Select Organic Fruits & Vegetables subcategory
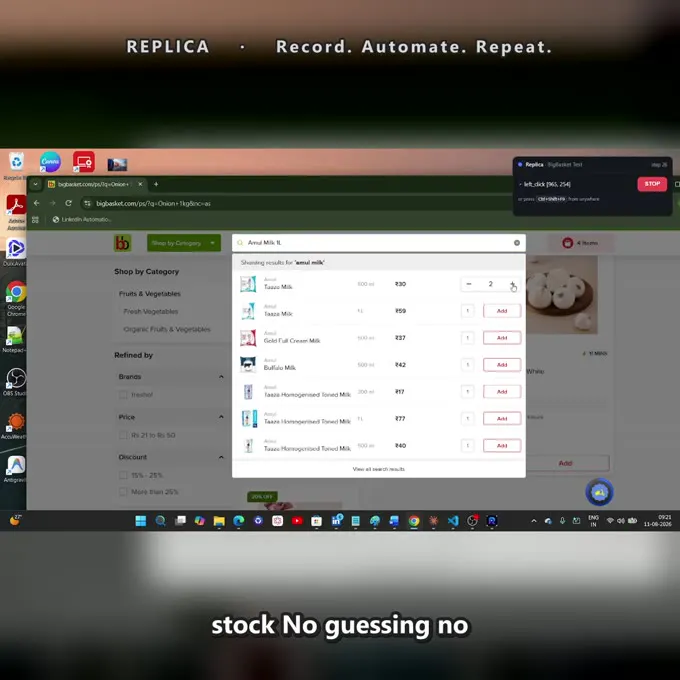680x680 pixels. point(167,329)
